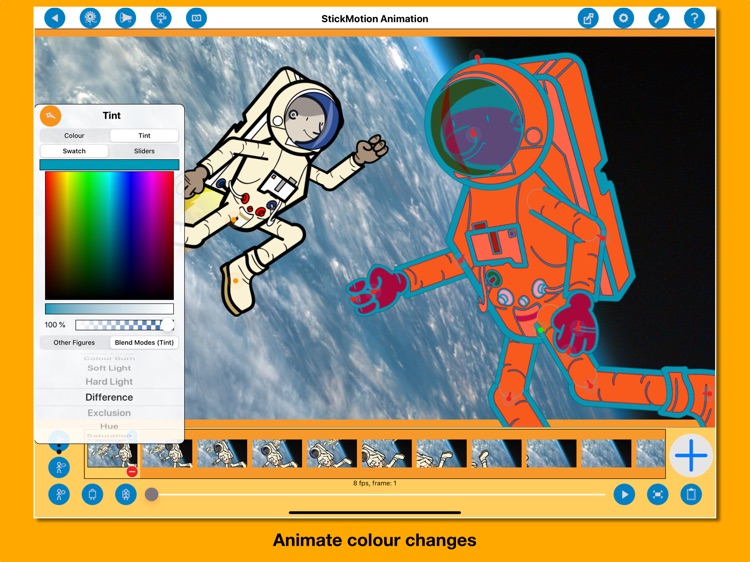Click the orange eyedropper icon in Tint panel
This screenshot has height=562, width=750.
tap(50, 115)
